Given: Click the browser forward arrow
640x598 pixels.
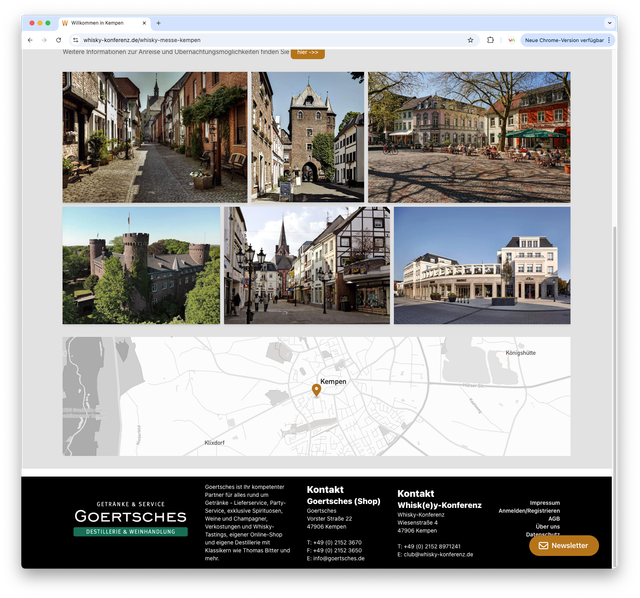Looking at the screenshot, I should click(x=44, y=40).
